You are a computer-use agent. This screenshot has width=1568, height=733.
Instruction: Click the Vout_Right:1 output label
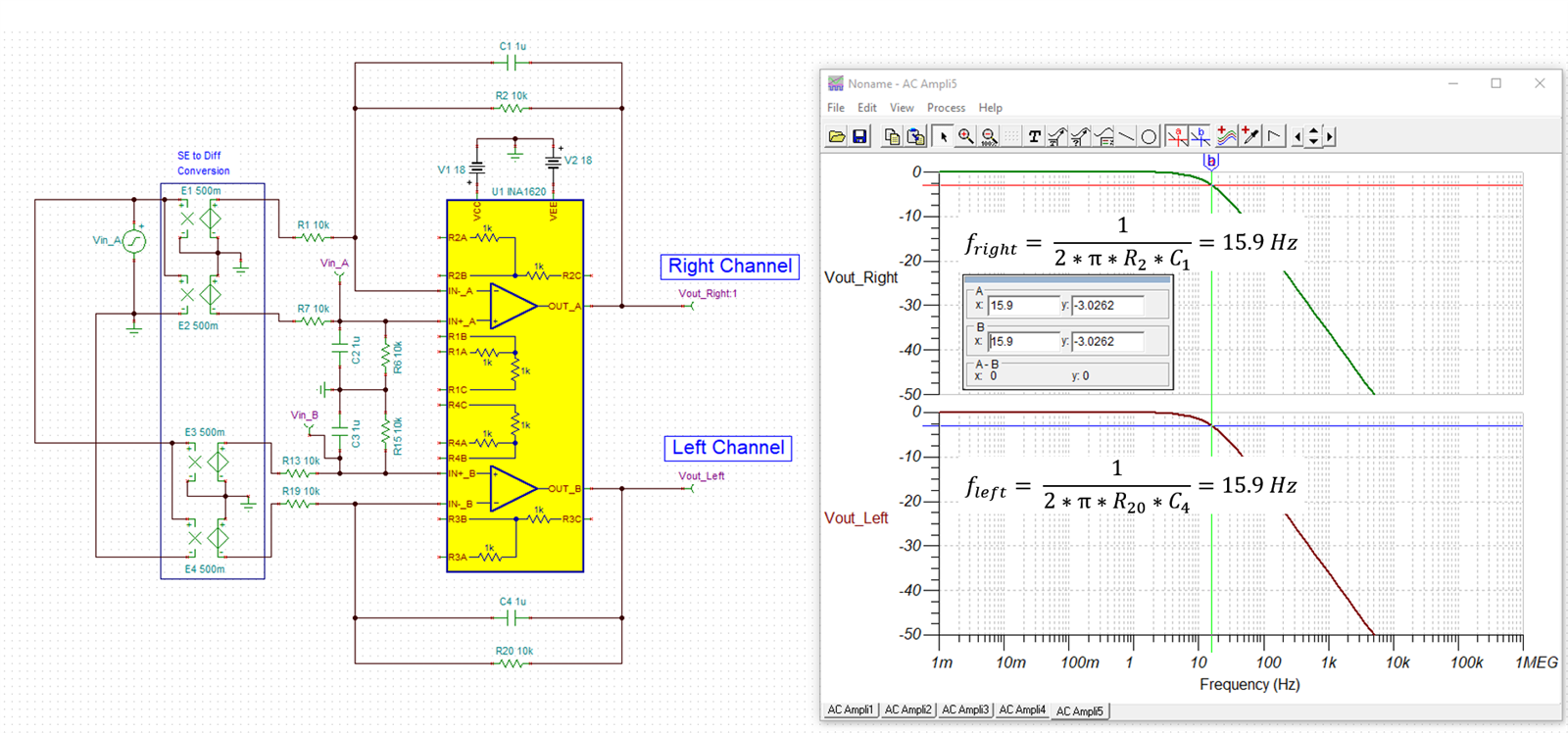pyautogui.click(x=708, y=293)
